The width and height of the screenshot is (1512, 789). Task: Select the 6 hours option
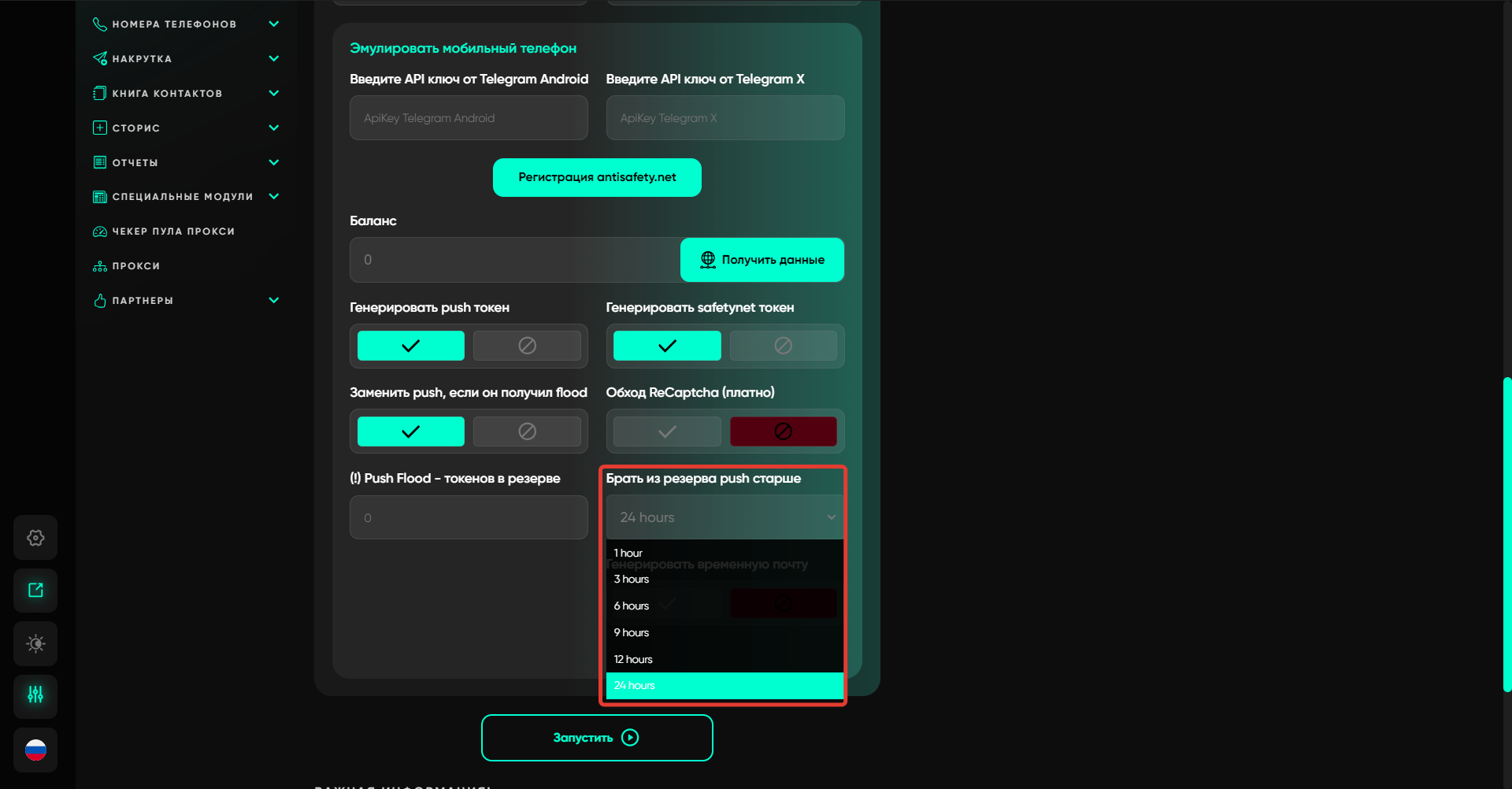coord(632,606)
